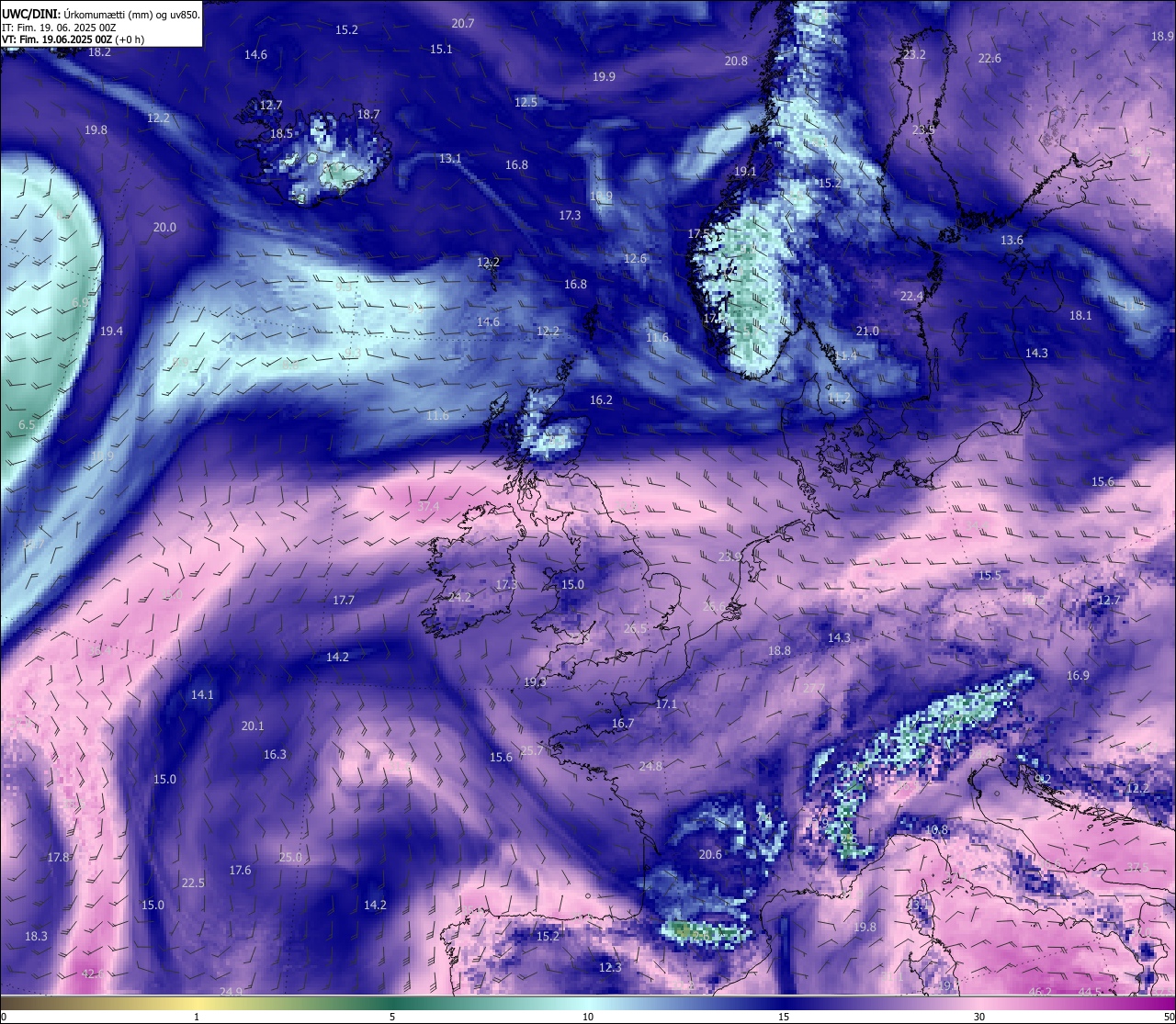The image size is (1176, 1024).
Task: Click the 10.8 value over northern Italy
Action: (936, 830)
